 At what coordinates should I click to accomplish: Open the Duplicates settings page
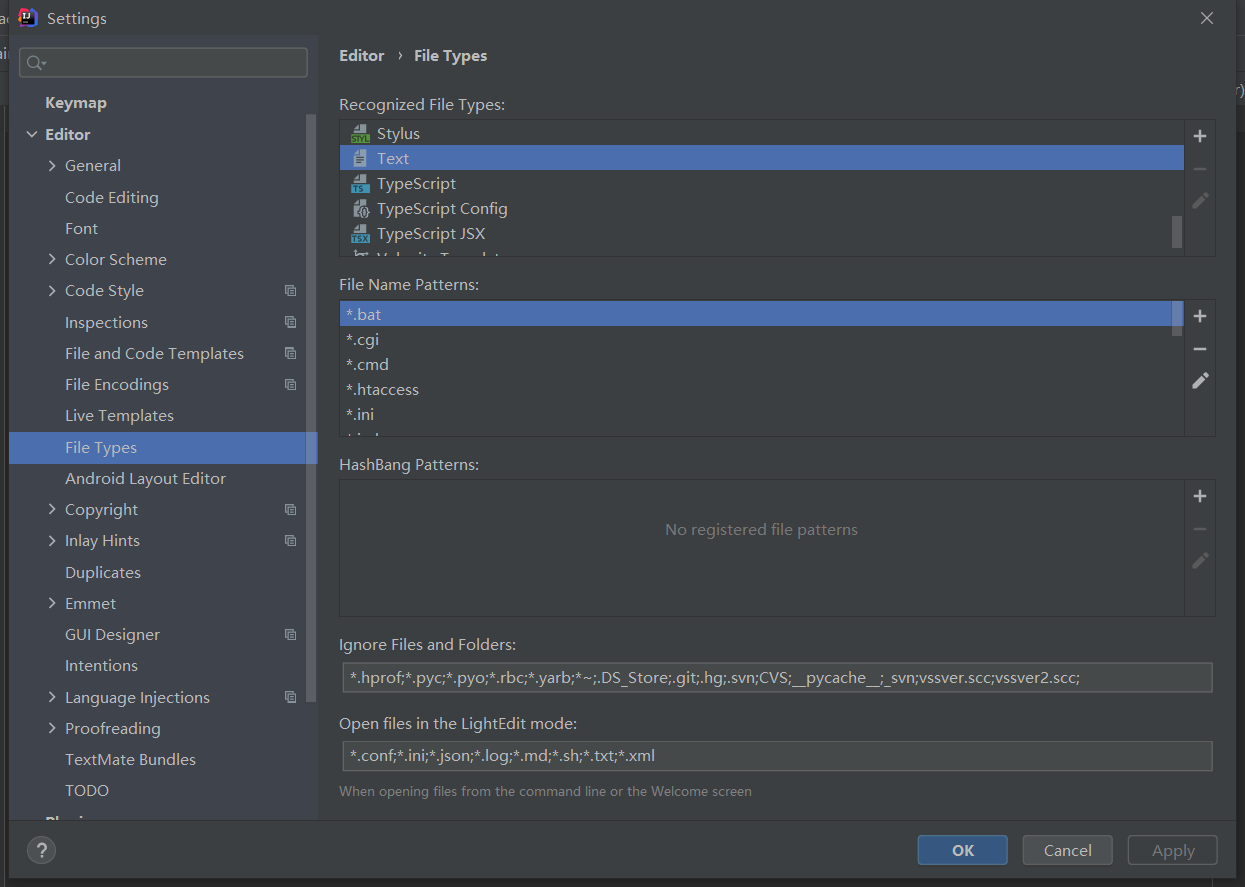[x=103, y=573]
